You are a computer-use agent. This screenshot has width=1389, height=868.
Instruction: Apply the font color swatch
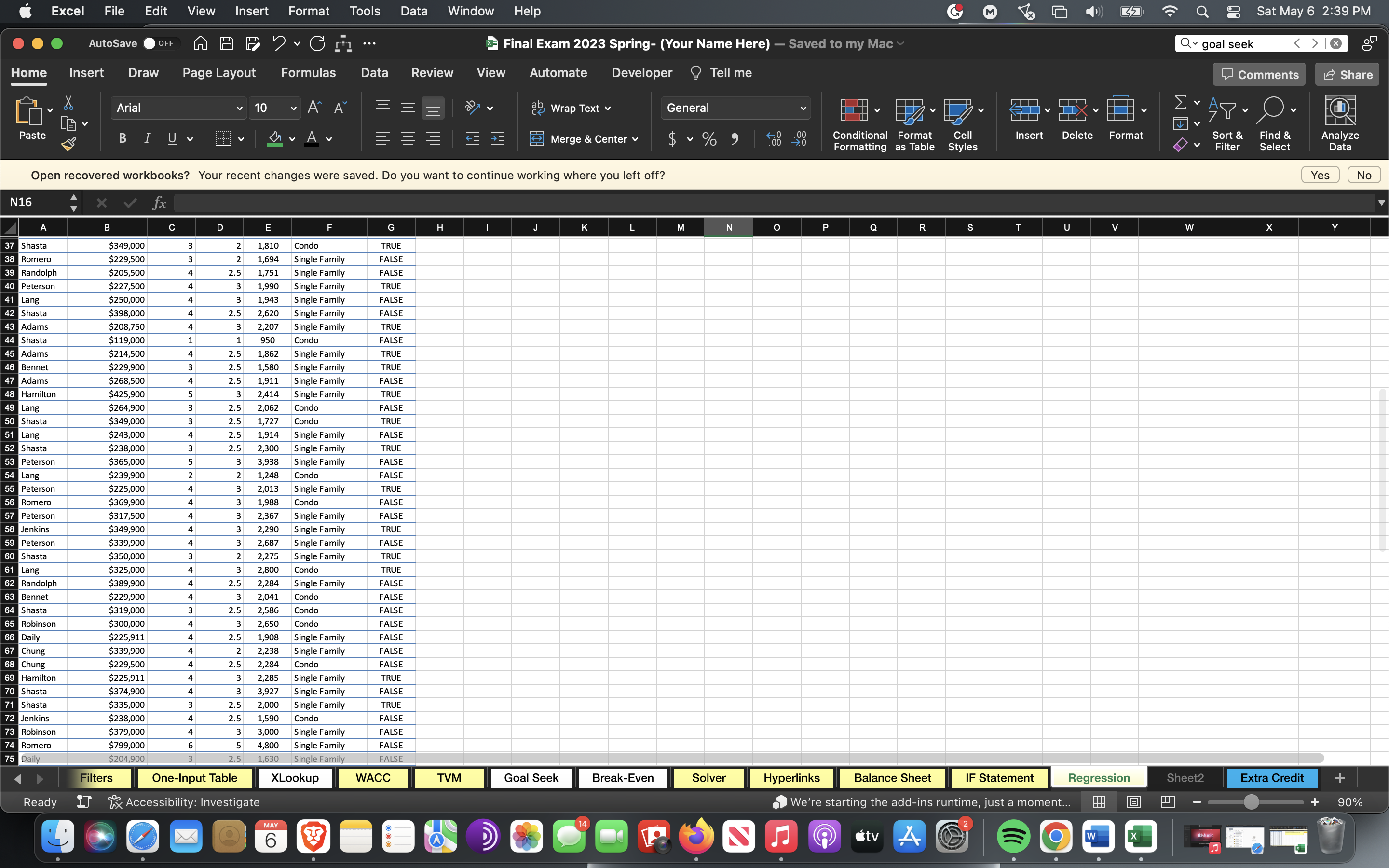pyautogui.click(x=312, y=138)
